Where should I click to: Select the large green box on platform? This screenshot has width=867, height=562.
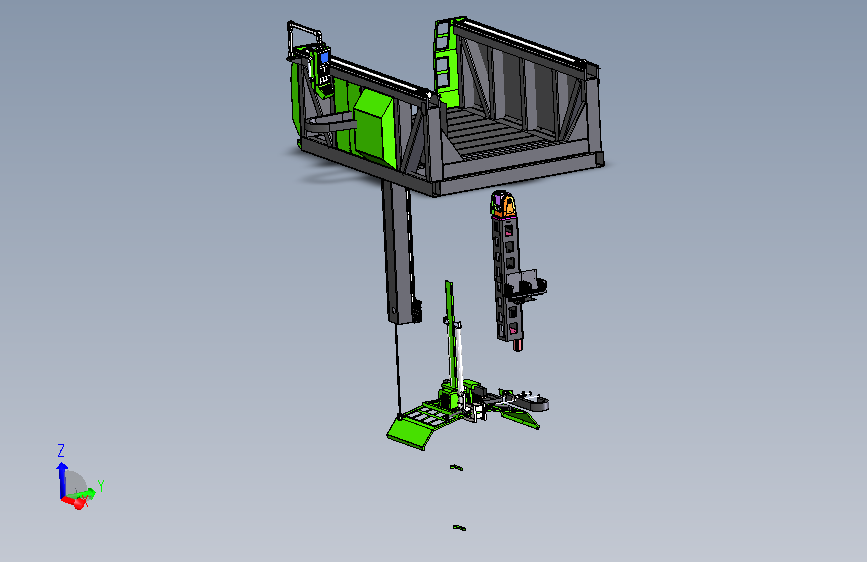coord(374,128)
